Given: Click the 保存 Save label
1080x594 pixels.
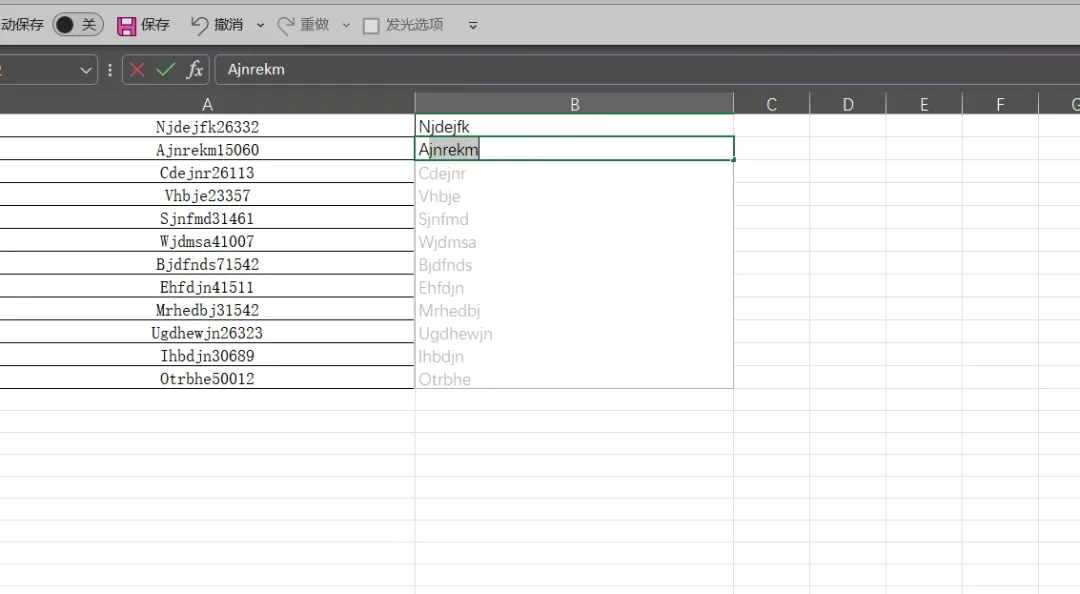Looking at the screenshot, I should click(x=155, y=25).
